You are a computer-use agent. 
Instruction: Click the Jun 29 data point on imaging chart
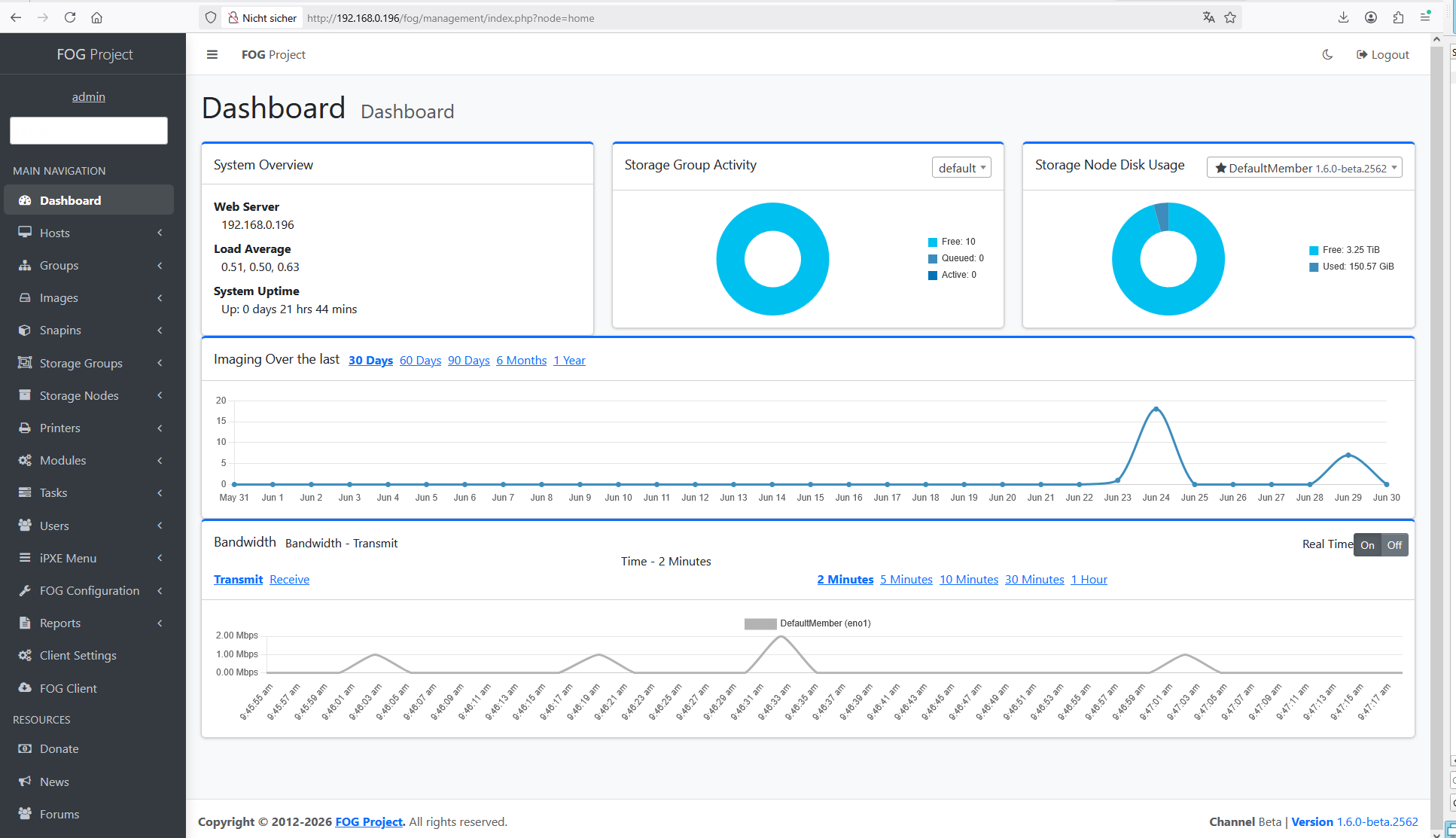coord(1348,455)
